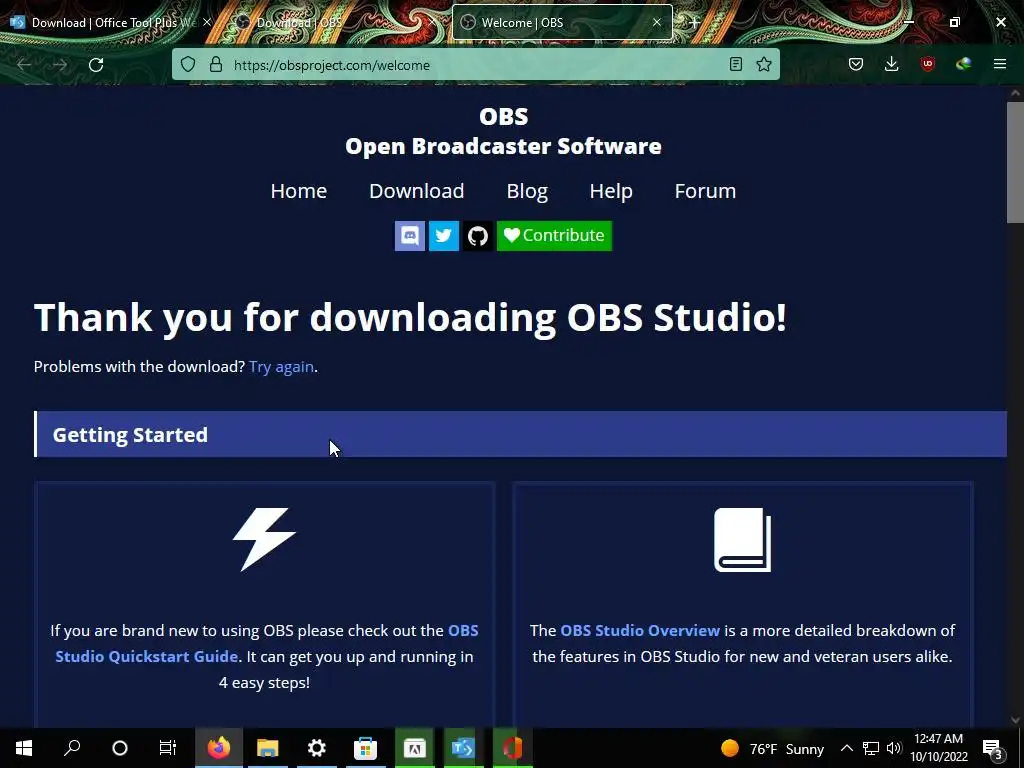Open Task View on taskbar
This screenshot has height=768, width=1024.
pyautogui.click(x=168, y=748)
